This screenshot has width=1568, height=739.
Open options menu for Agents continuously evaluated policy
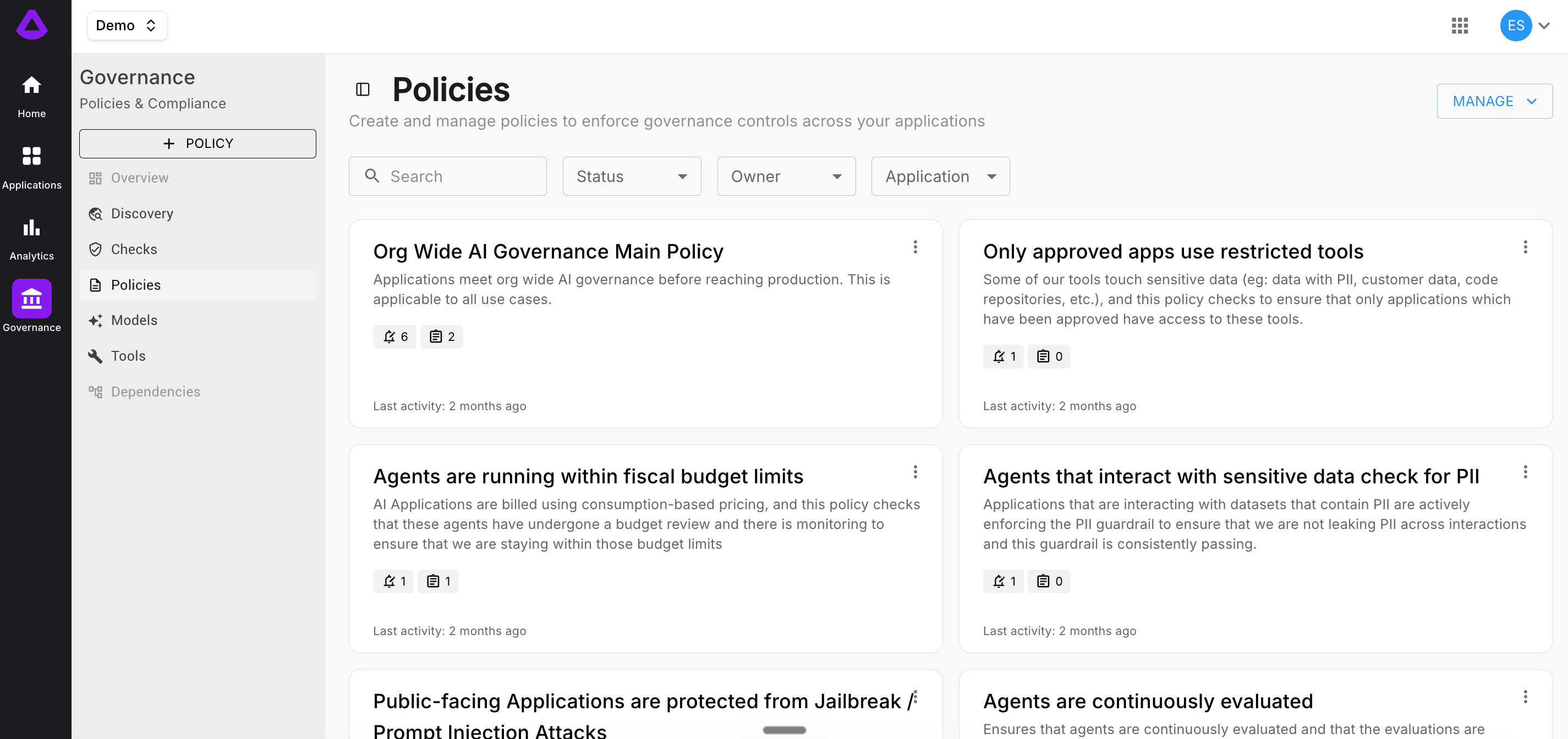pos(1525,697)
